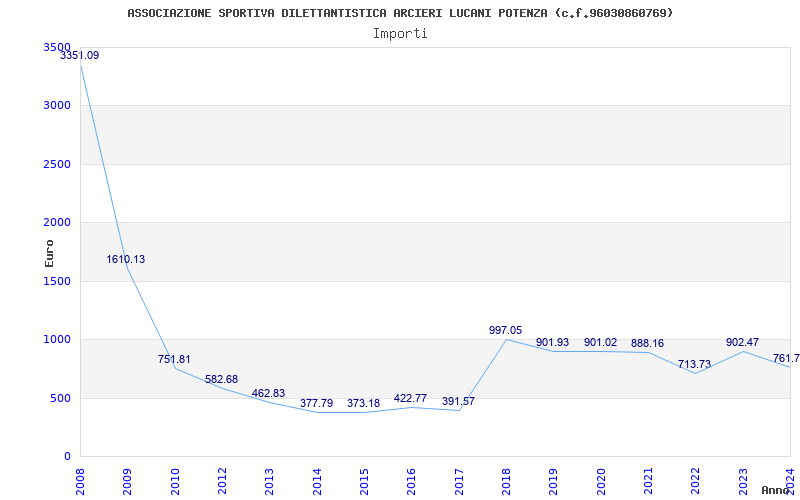Screen dimensions: 800x500
Task: Select the 997.05 peak value
Action: (x=505, y=331)
